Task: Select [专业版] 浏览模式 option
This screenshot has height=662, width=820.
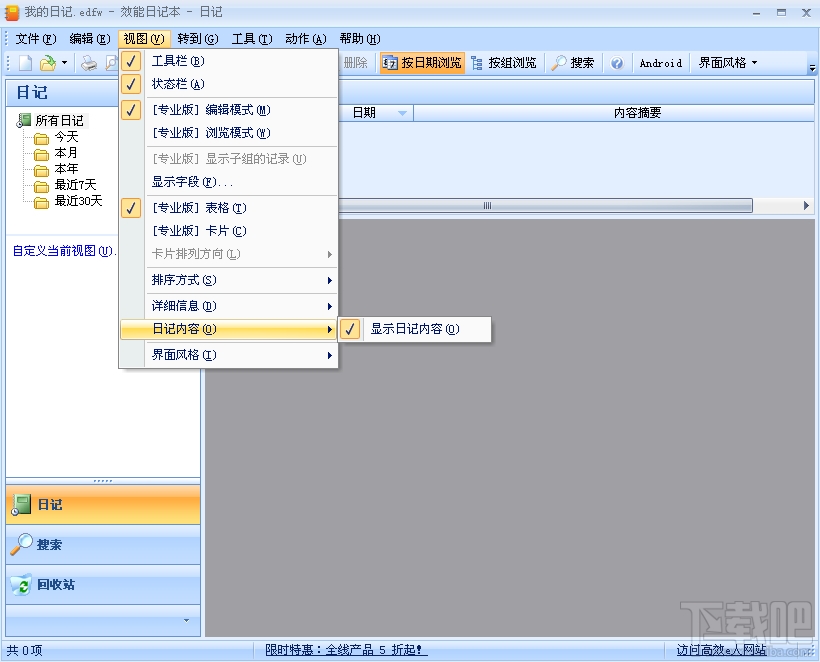Action: pos(228,133)
